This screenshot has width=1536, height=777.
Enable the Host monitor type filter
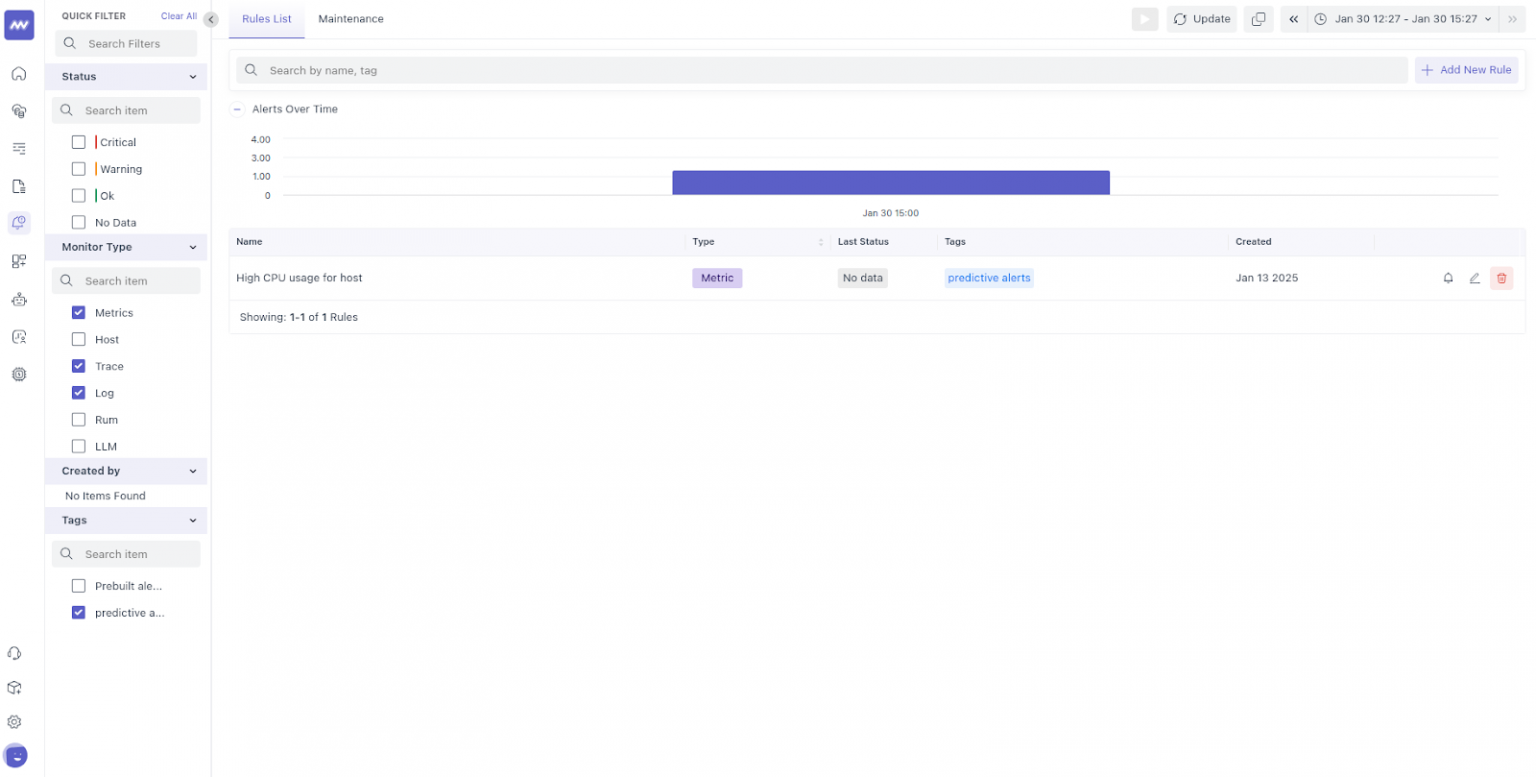(78, 339)
